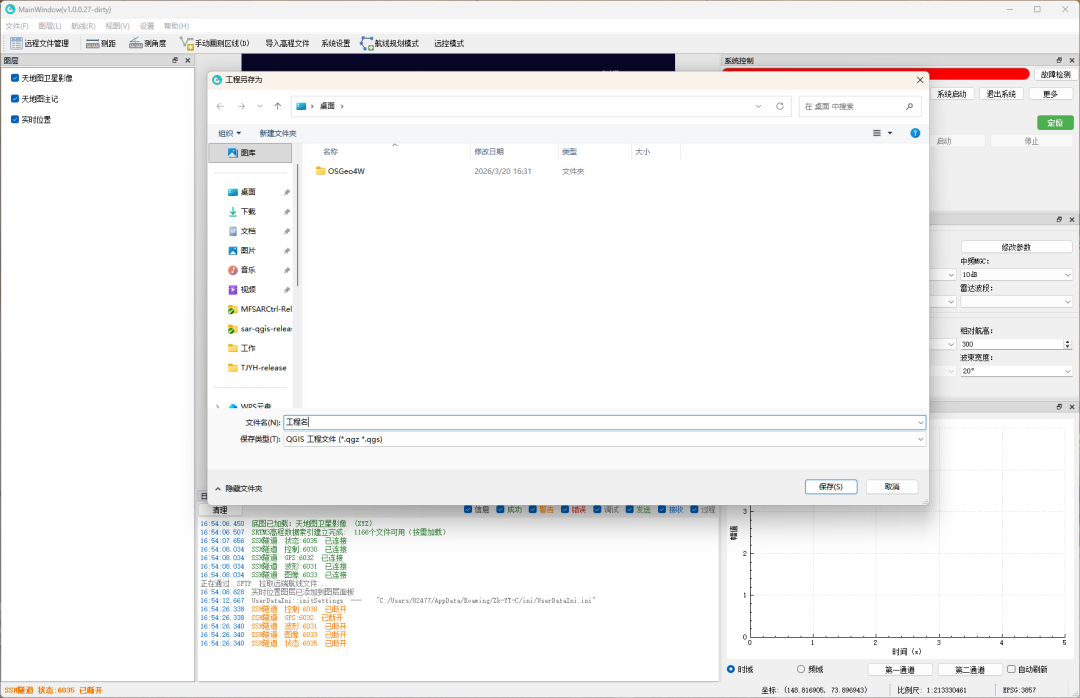Open the 中频MGC 10dB dropdown

pos(1016,275)
